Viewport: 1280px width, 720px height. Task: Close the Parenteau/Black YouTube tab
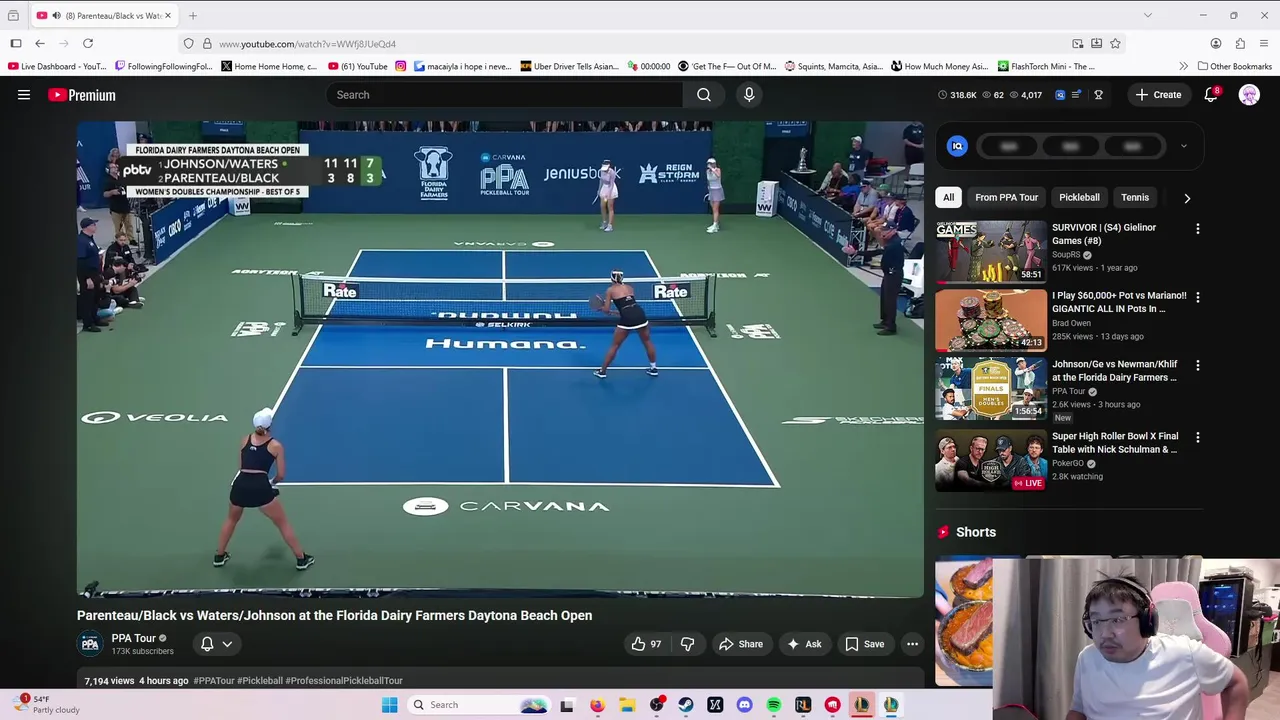168,16
